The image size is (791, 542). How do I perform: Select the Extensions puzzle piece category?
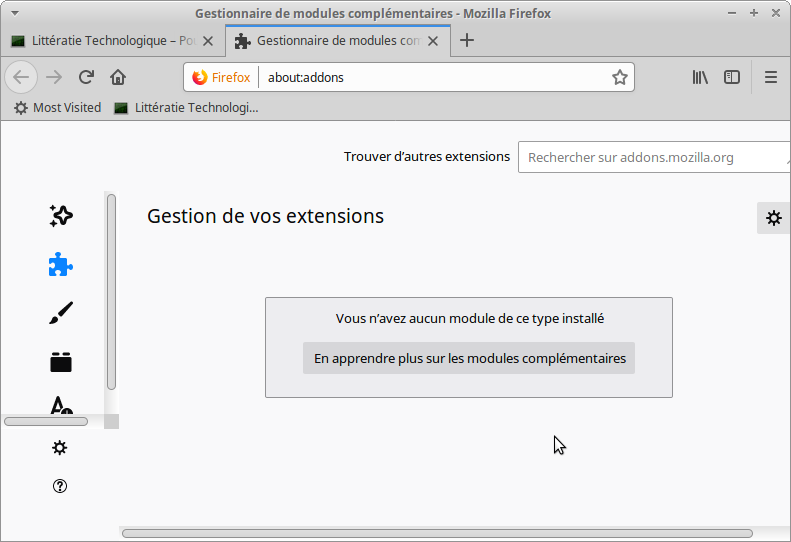(x=61, y=264)
